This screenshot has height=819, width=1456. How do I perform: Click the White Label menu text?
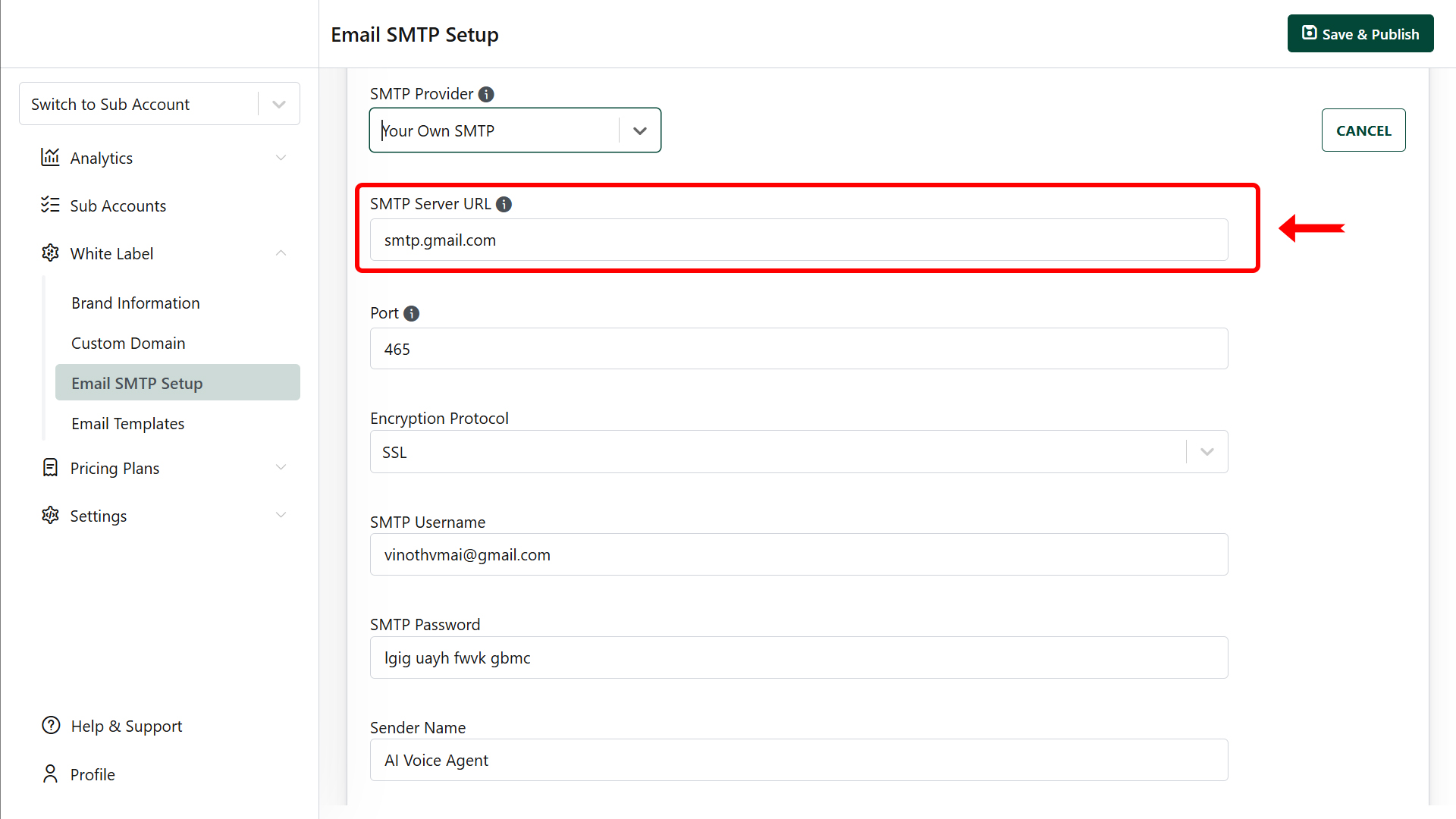tap(111, 253)
